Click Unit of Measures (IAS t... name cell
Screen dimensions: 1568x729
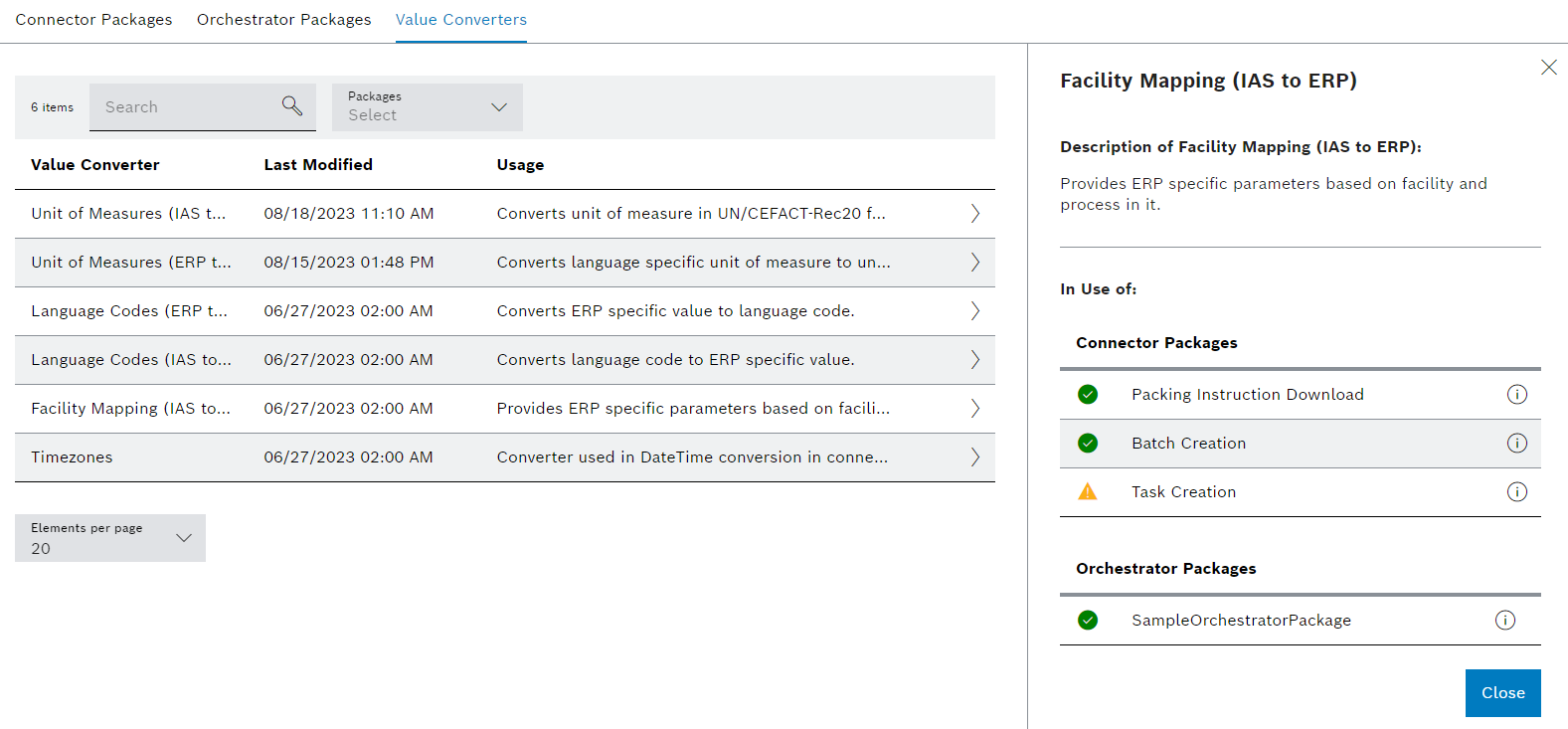point(128,214)
